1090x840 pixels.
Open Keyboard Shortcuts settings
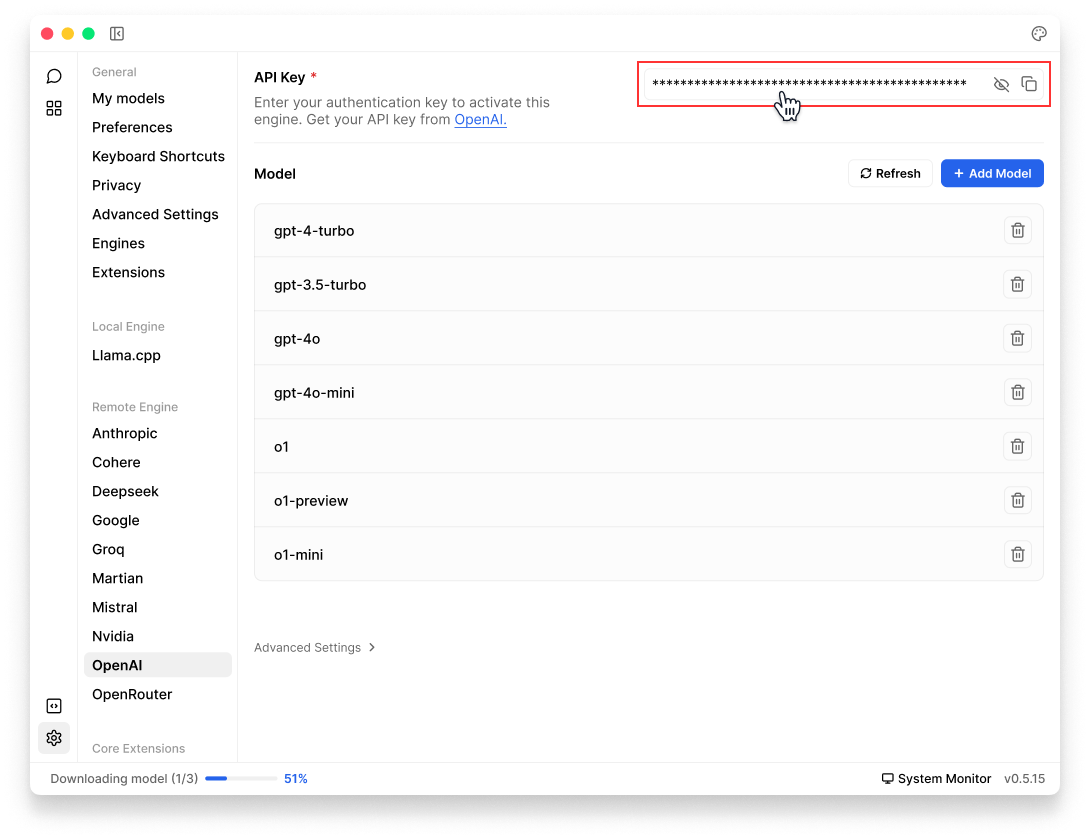[158, 156]
